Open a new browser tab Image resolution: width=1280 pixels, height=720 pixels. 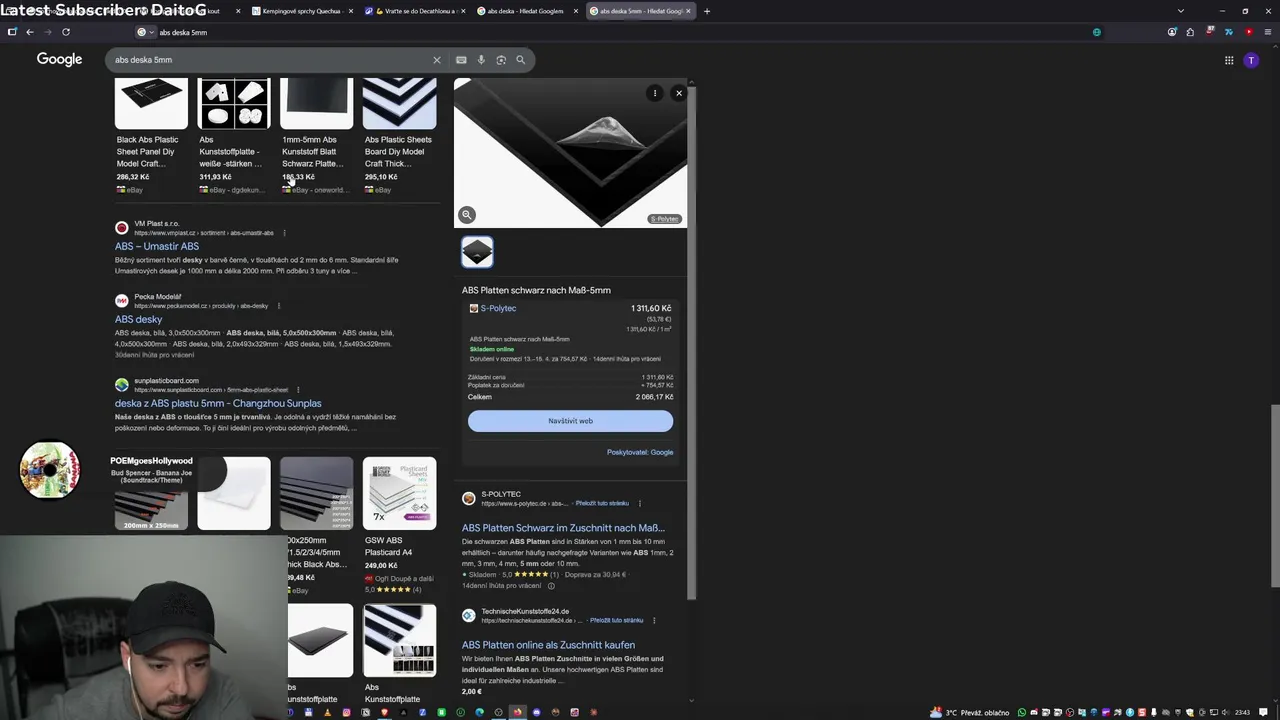point(707,11)
